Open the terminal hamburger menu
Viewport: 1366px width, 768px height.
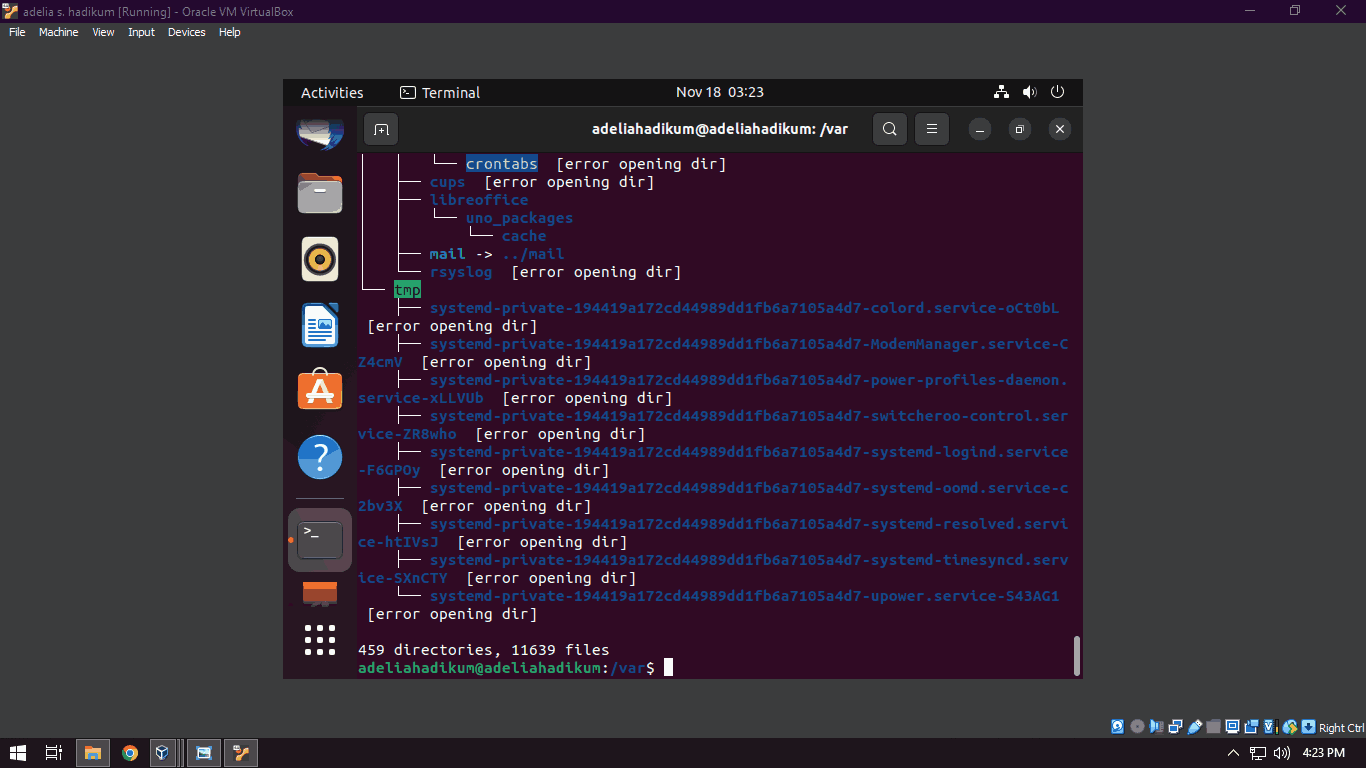click(x=931, y=129)
